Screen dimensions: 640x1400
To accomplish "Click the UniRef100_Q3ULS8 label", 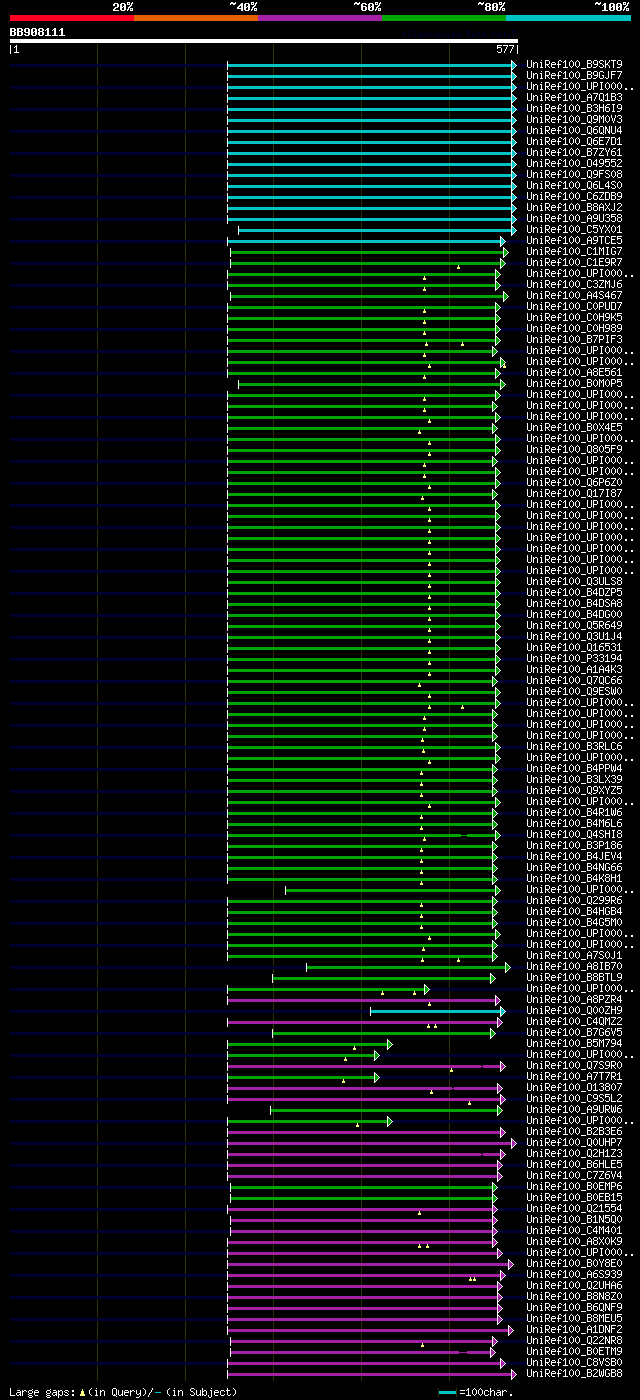I will coord(574,581).
